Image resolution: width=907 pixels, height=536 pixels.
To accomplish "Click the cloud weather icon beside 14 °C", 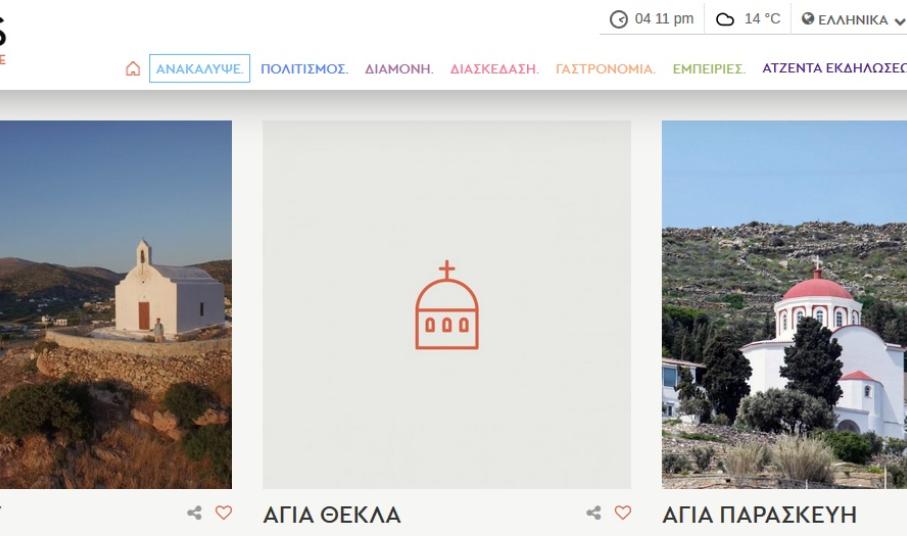I will (726, 20).
